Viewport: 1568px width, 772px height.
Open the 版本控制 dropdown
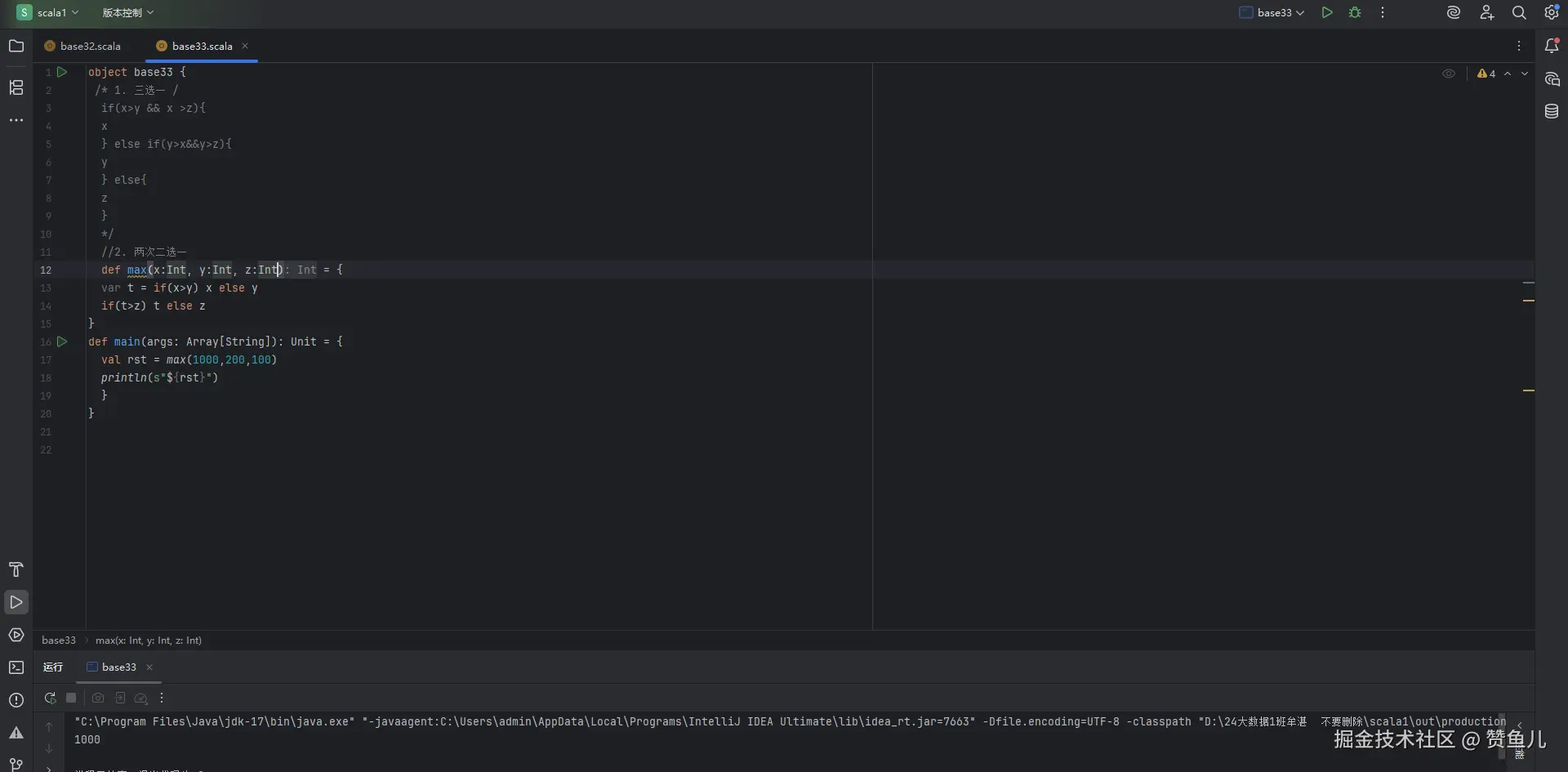pyautogui.click(x=127, y=12)
